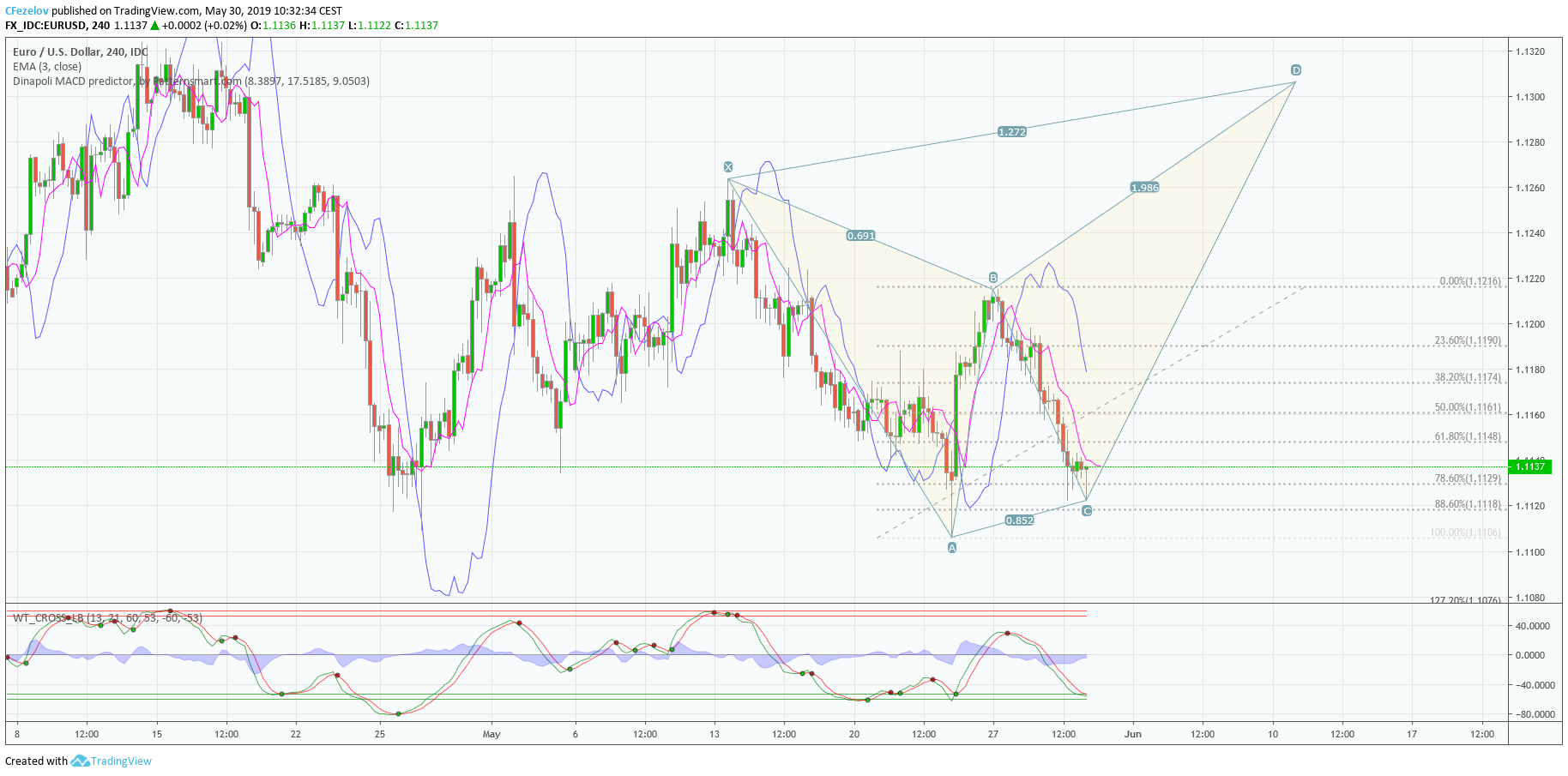Click the 0.00%(1.1216) Fibonacci level label
The height and width of the screenshot is (776, 1568).
[x=1470, y=281]
